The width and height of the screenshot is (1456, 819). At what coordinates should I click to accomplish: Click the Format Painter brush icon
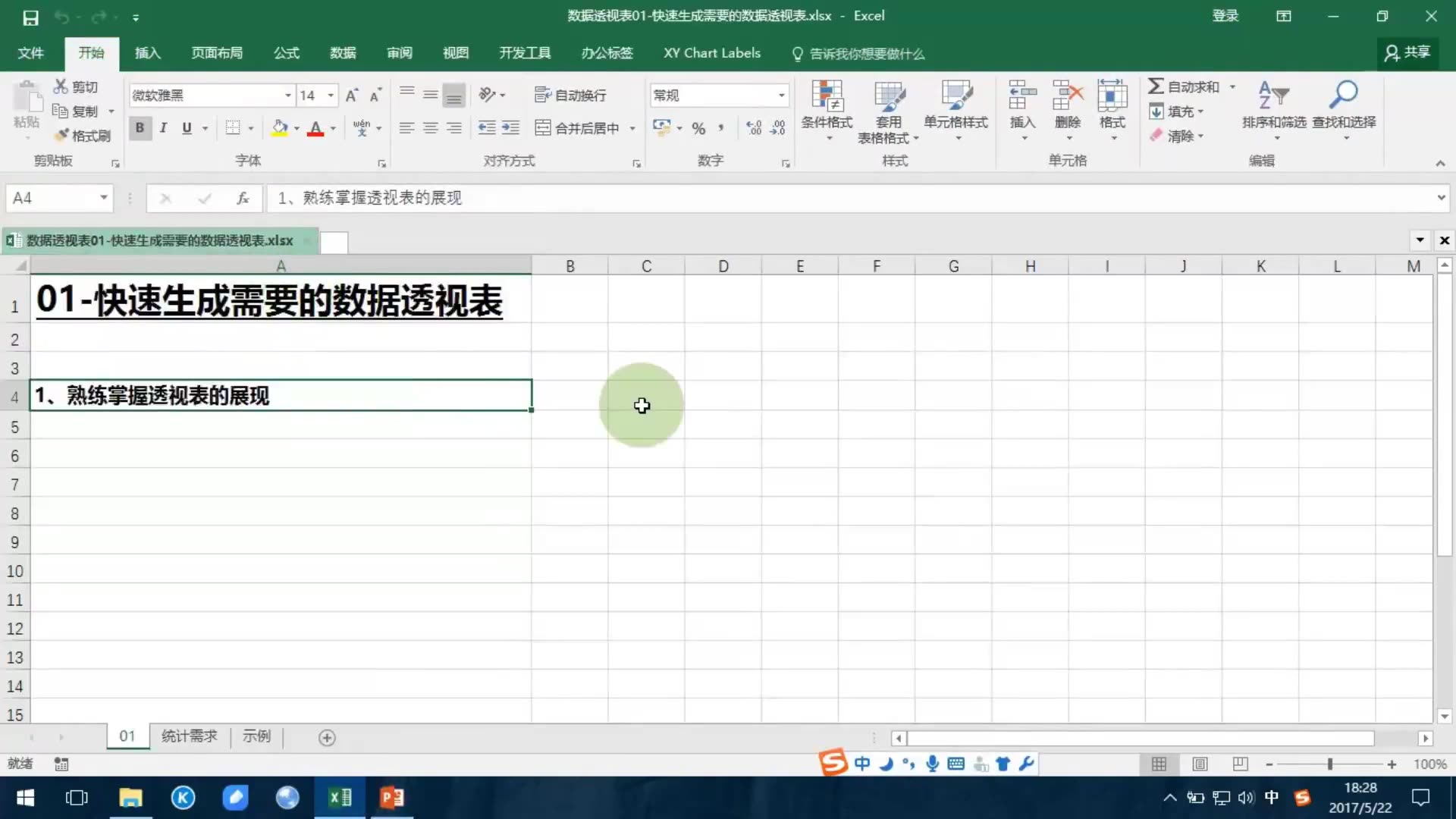pyautogui.click(x=62, y=136)
